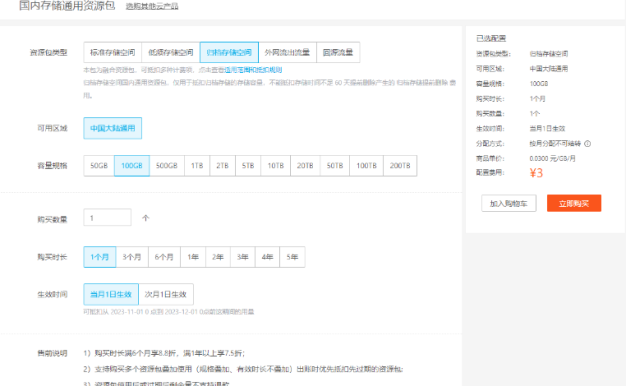
Task: Click the 按月分配不可结转 allocation text
Action: point(555,144)
